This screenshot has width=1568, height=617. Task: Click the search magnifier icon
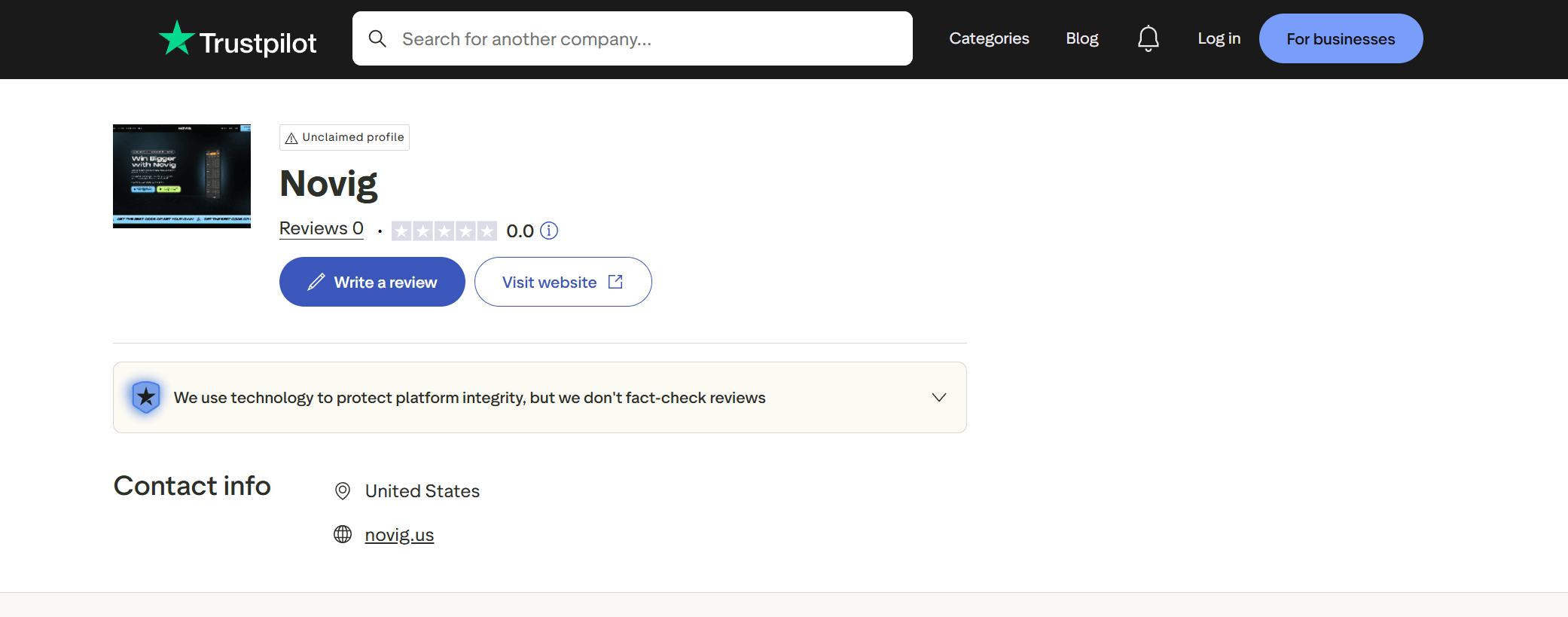(x=377, y=38)
